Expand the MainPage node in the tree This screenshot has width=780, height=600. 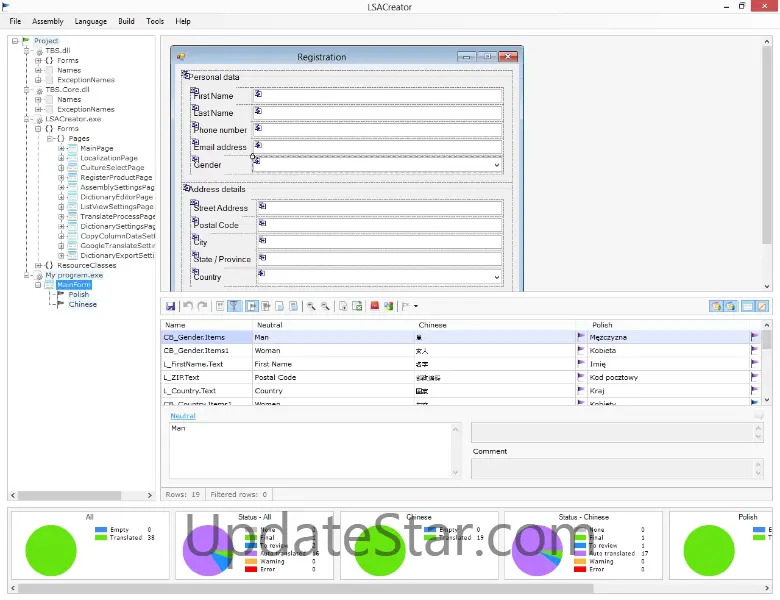(x=61, y=148)
